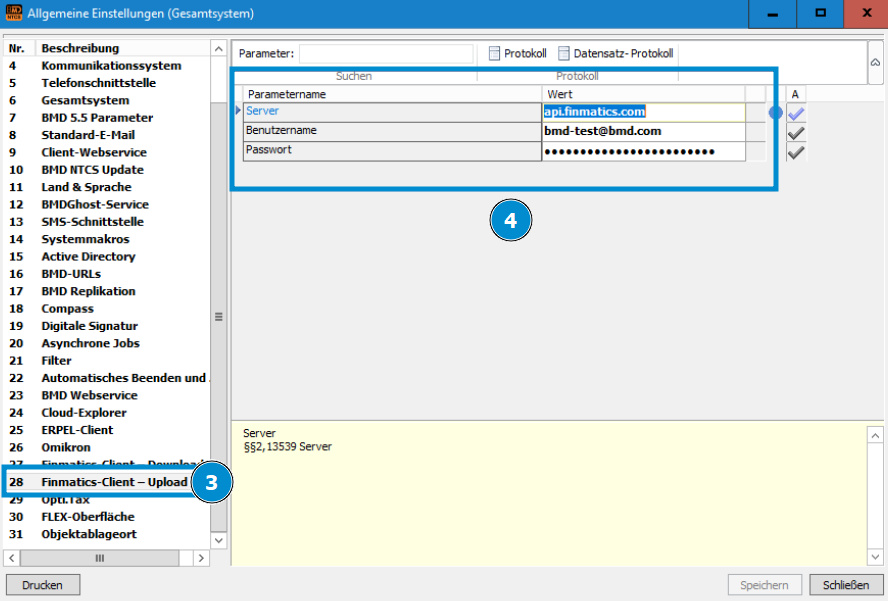This screenshot has width=888, height=601.
Task: Click into the Parameter search field
Action: 386,54
